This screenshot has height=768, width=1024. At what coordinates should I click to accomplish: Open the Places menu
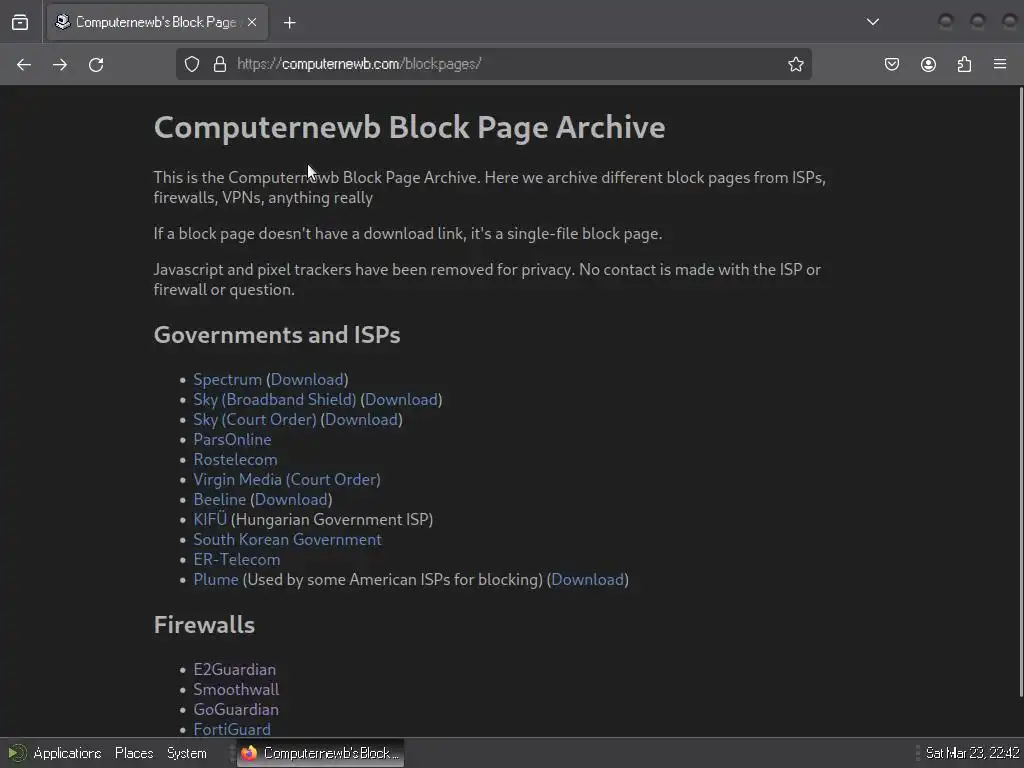[x=134, y=753]
